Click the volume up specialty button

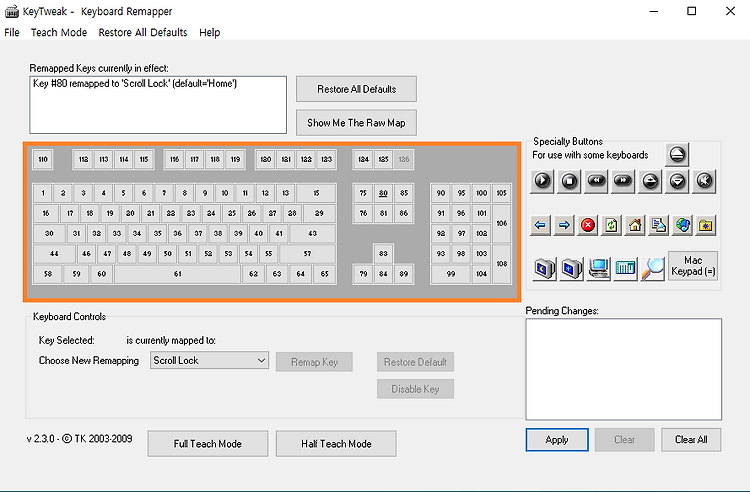650,181
